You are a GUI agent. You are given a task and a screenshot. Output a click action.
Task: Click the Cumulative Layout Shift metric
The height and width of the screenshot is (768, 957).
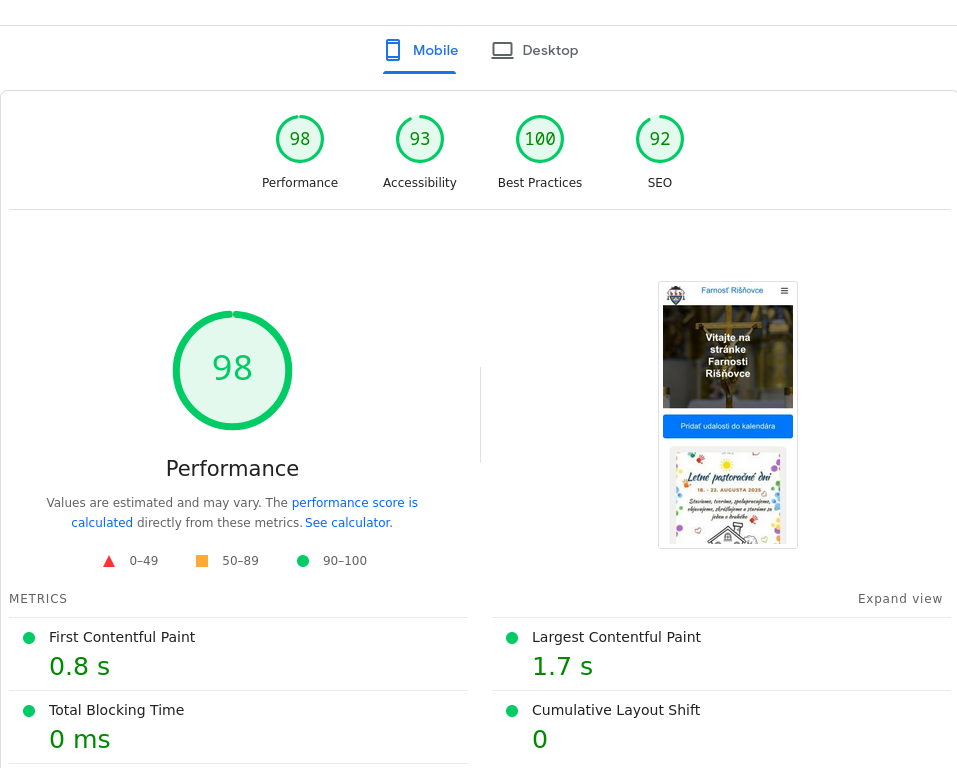[615, 710]
